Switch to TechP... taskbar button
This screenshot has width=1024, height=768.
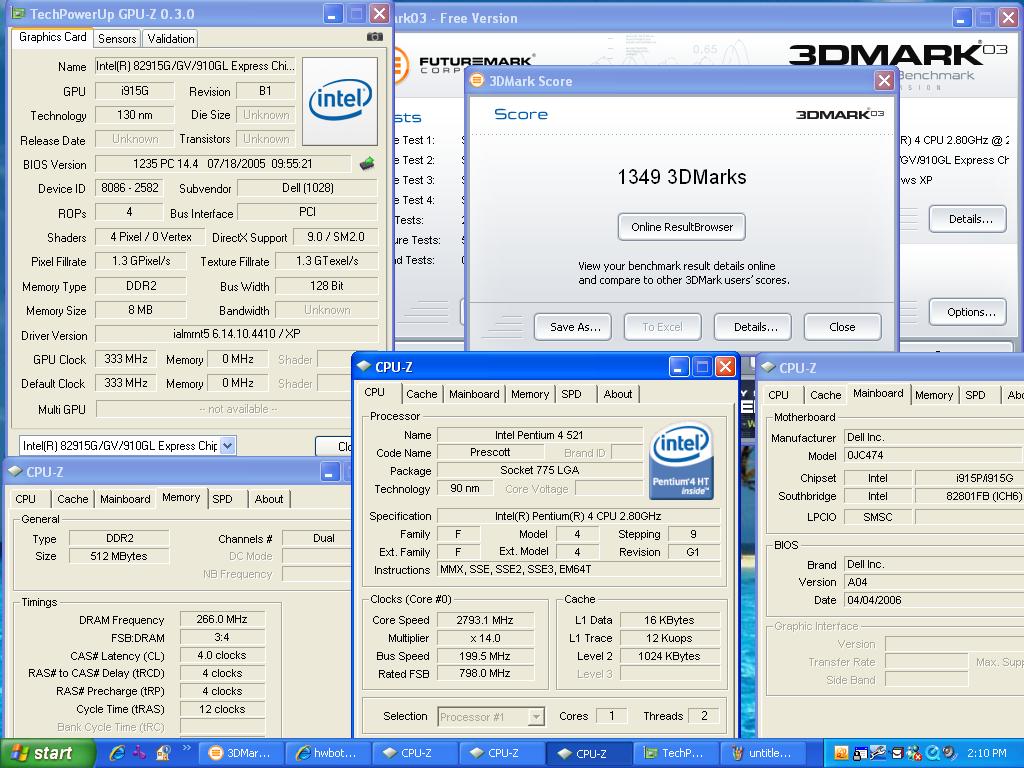click(675, 753)
